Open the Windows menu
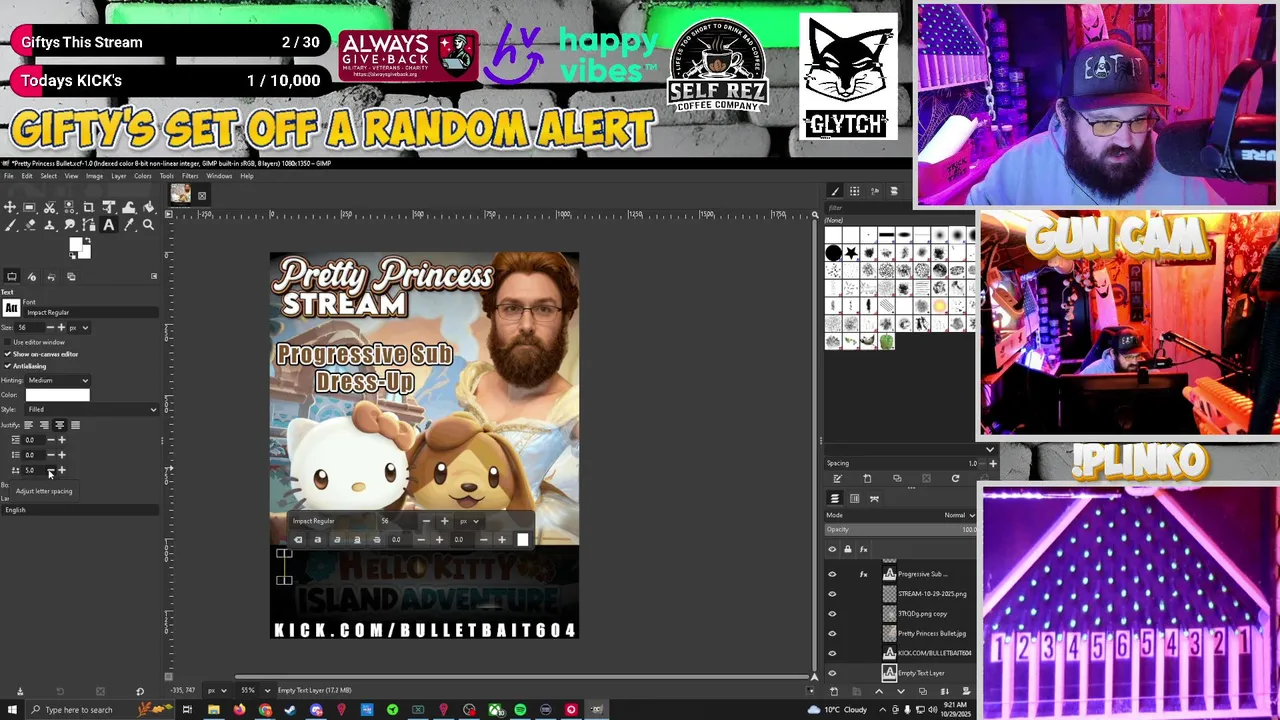 click(219, 176)
